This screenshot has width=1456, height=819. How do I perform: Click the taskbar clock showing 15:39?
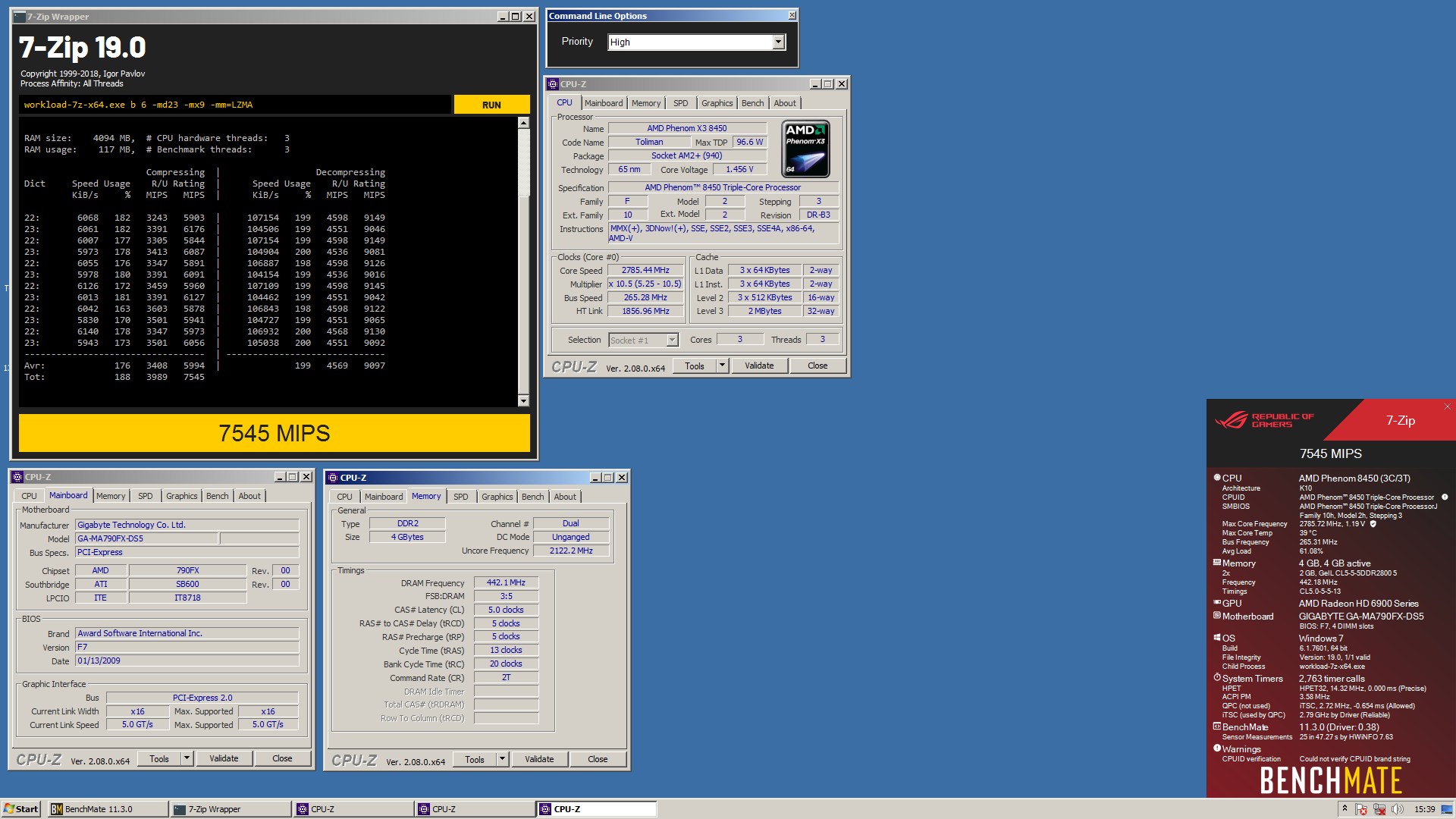click(1424, 809)
